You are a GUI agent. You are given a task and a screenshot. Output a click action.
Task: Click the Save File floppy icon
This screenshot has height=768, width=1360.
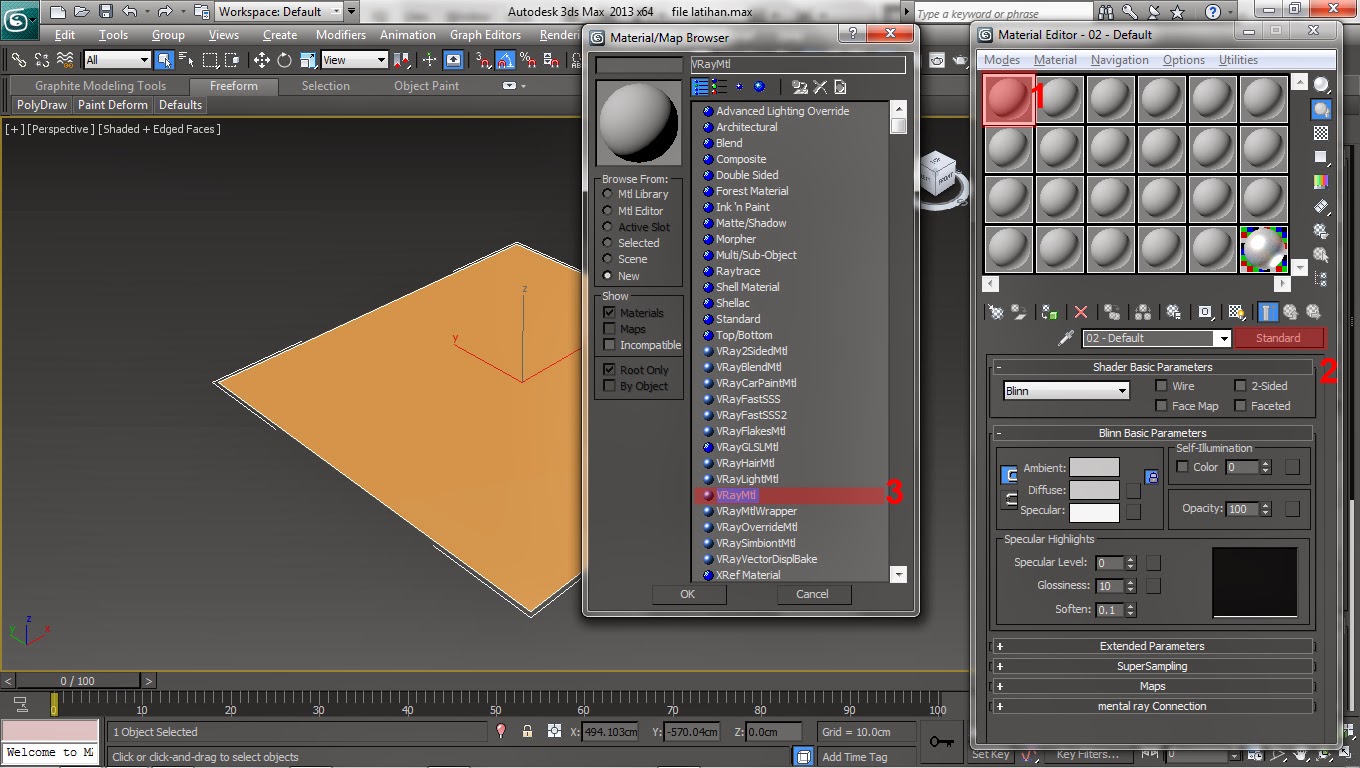106,12
